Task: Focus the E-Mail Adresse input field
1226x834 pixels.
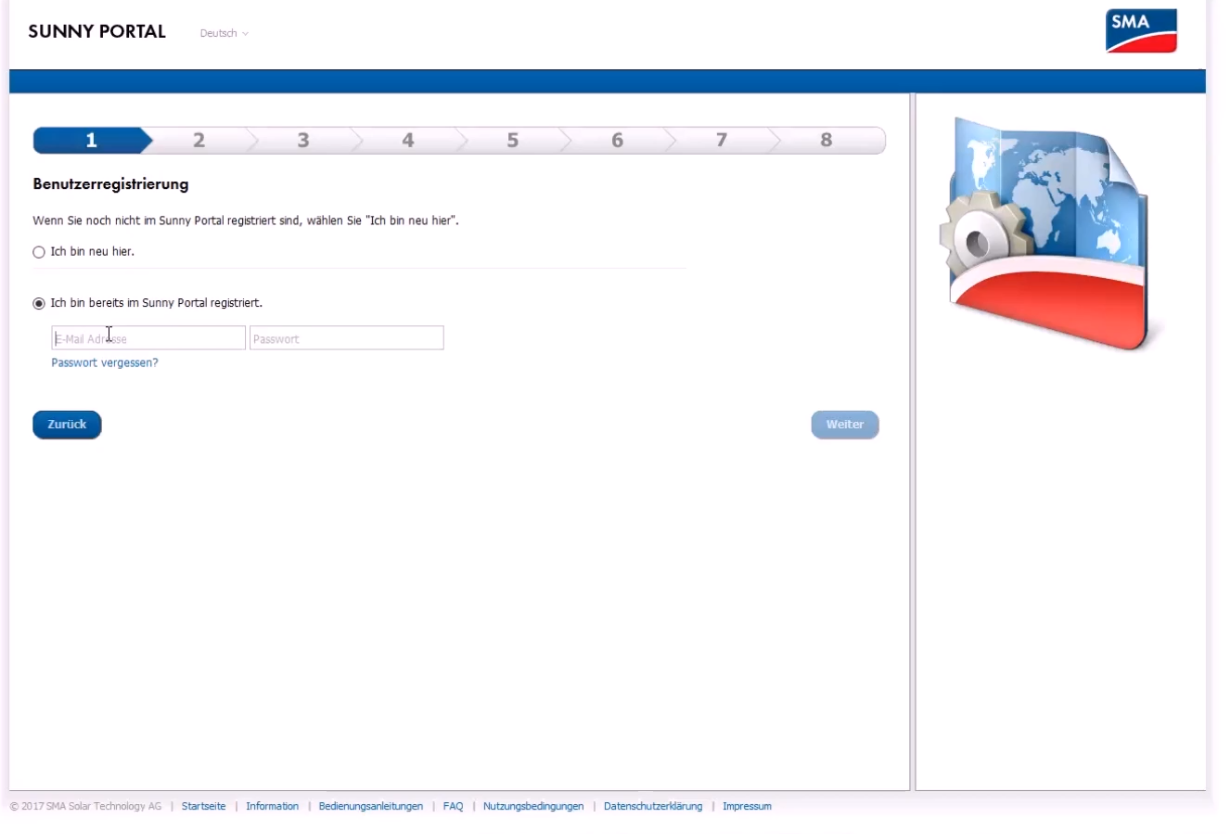Action: (148, 338)
